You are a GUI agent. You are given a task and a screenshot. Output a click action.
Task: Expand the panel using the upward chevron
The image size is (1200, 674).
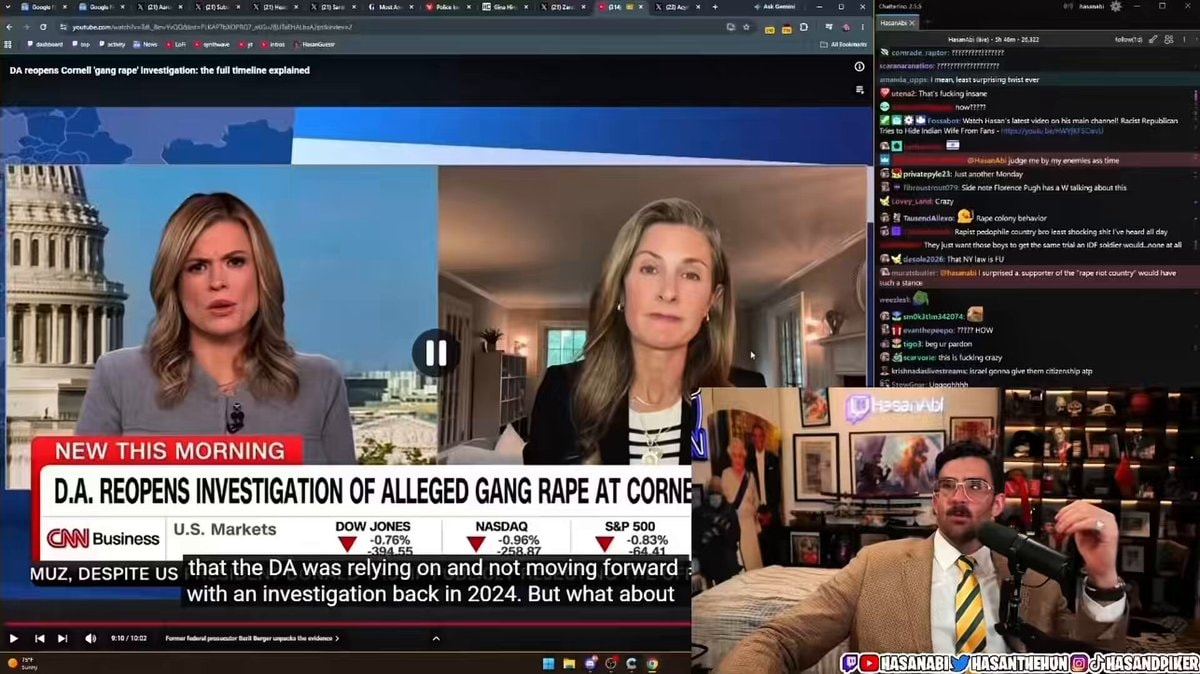coord(435,638)
